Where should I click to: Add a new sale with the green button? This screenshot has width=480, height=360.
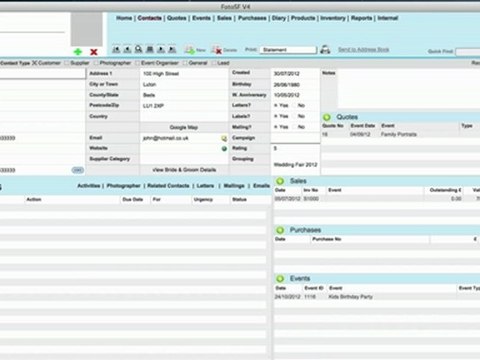280,181
